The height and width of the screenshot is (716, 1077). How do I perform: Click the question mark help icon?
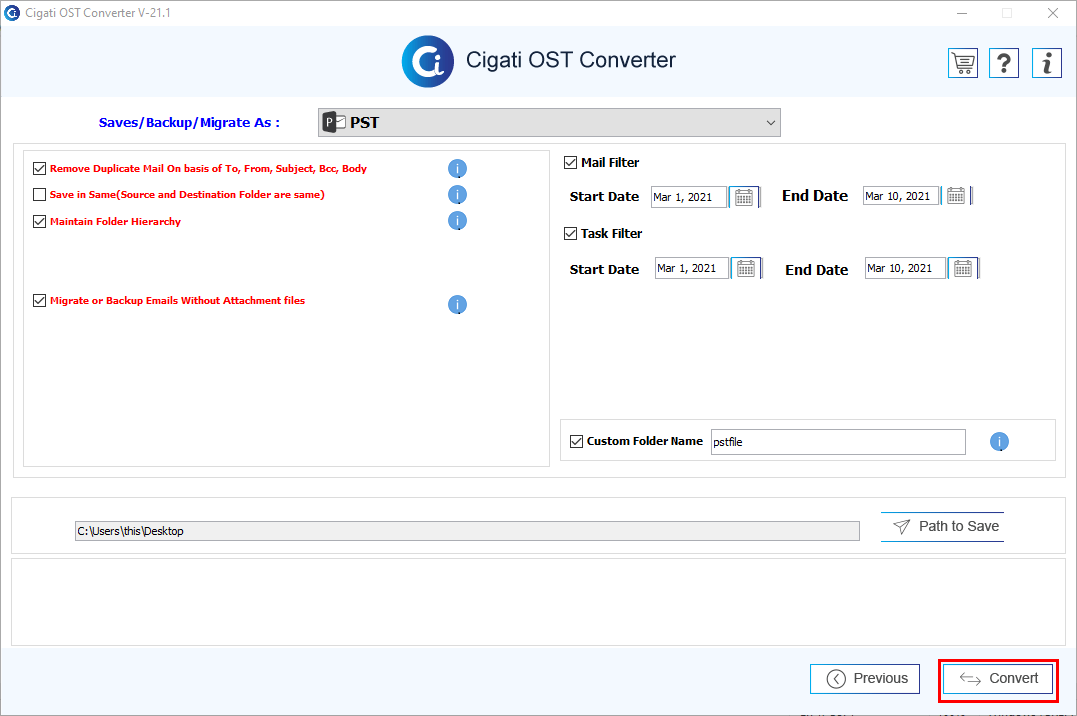click(x=1004, y=63)
